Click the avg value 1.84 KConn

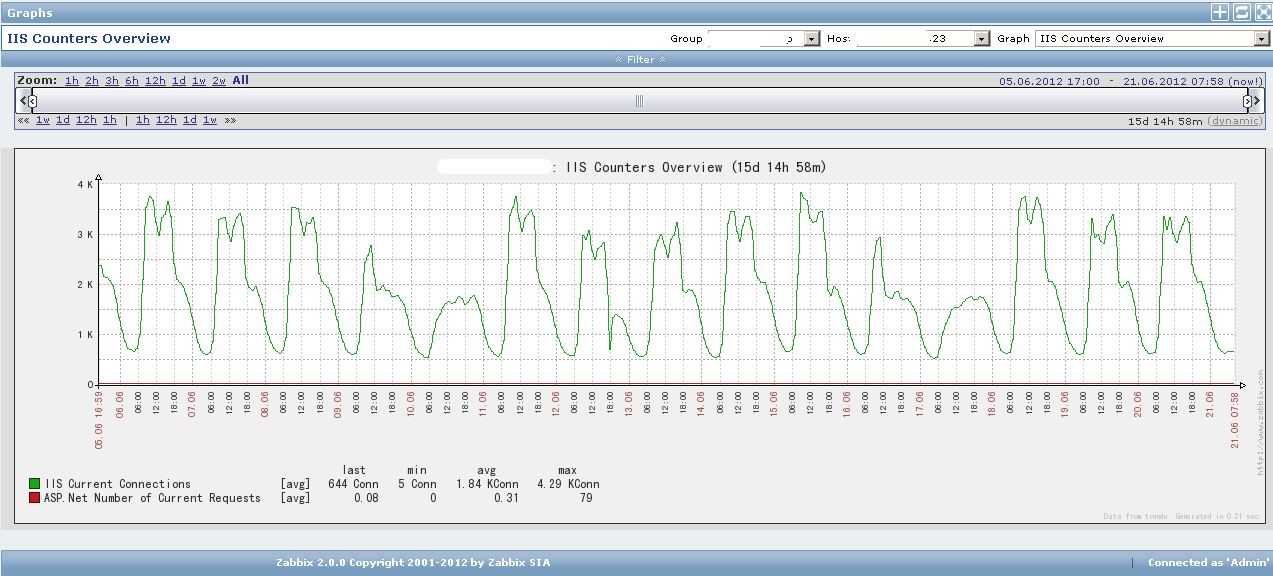[x=487, y=484]
